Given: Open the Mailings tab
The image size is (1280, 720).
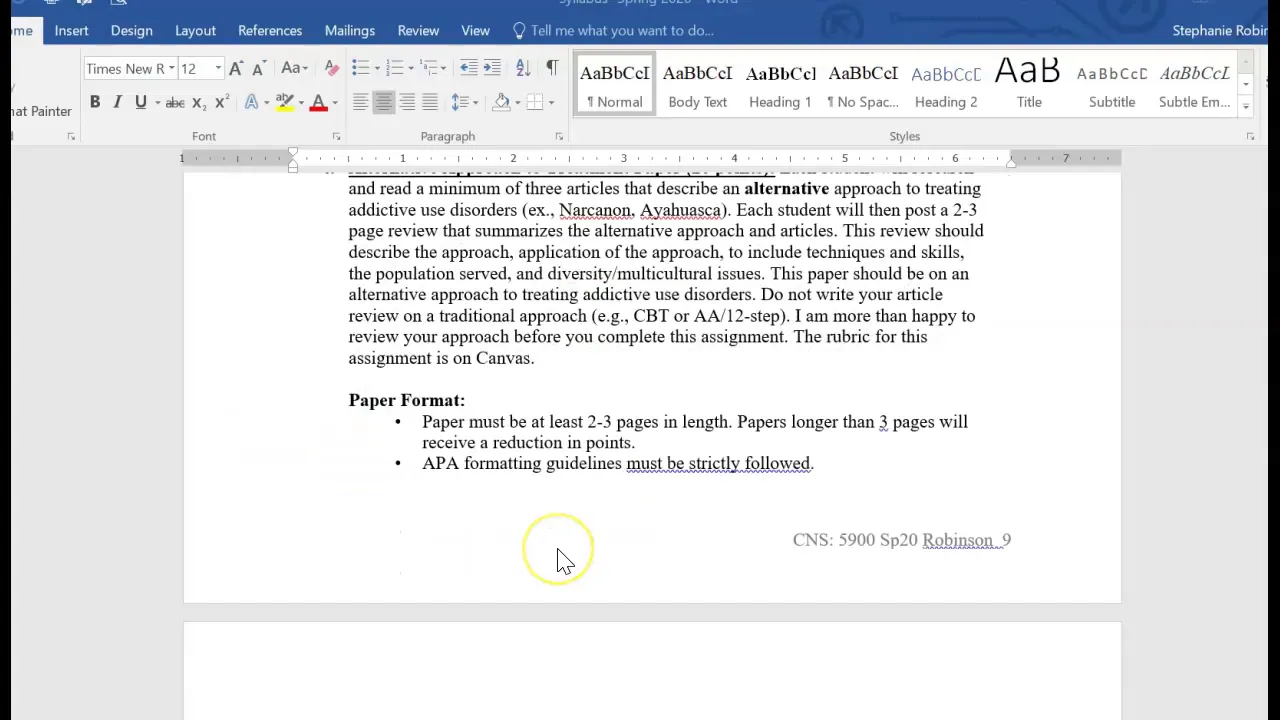Looking at the screenshot, I should [x=350, y=30].
